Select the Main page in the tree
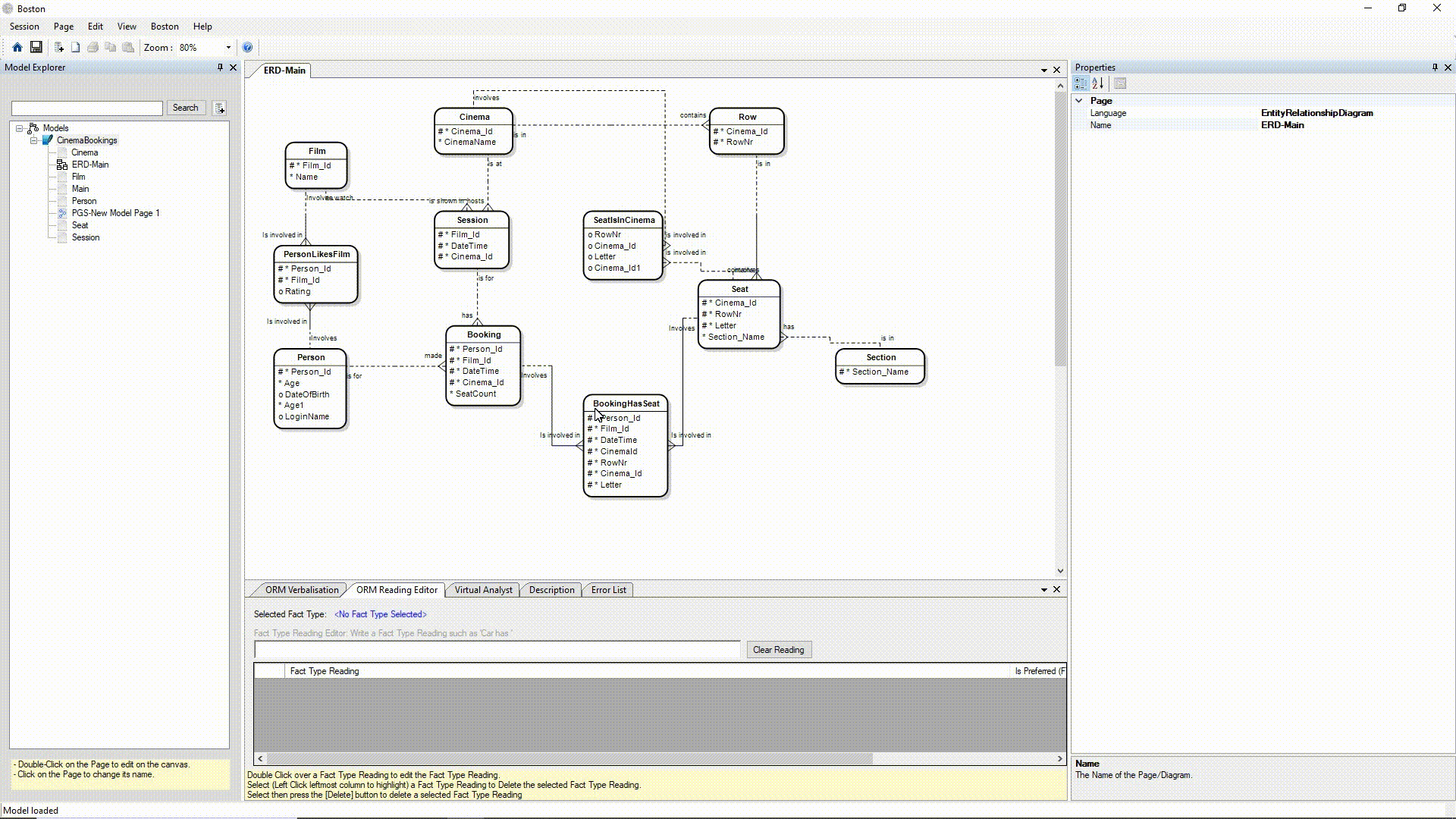The height and width of the screenshot is (819, 1456). [x=80, y=189]
